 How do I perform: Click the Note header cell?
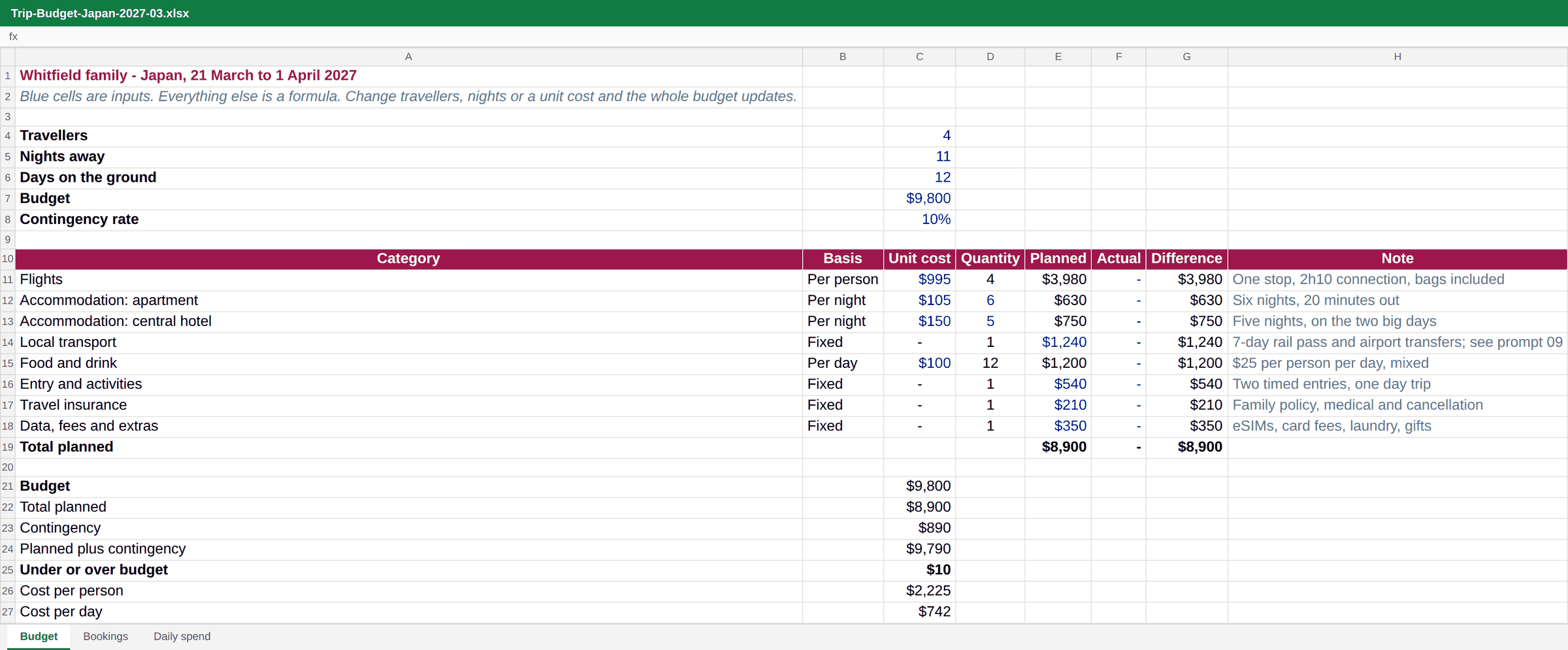click(1397, 259)
